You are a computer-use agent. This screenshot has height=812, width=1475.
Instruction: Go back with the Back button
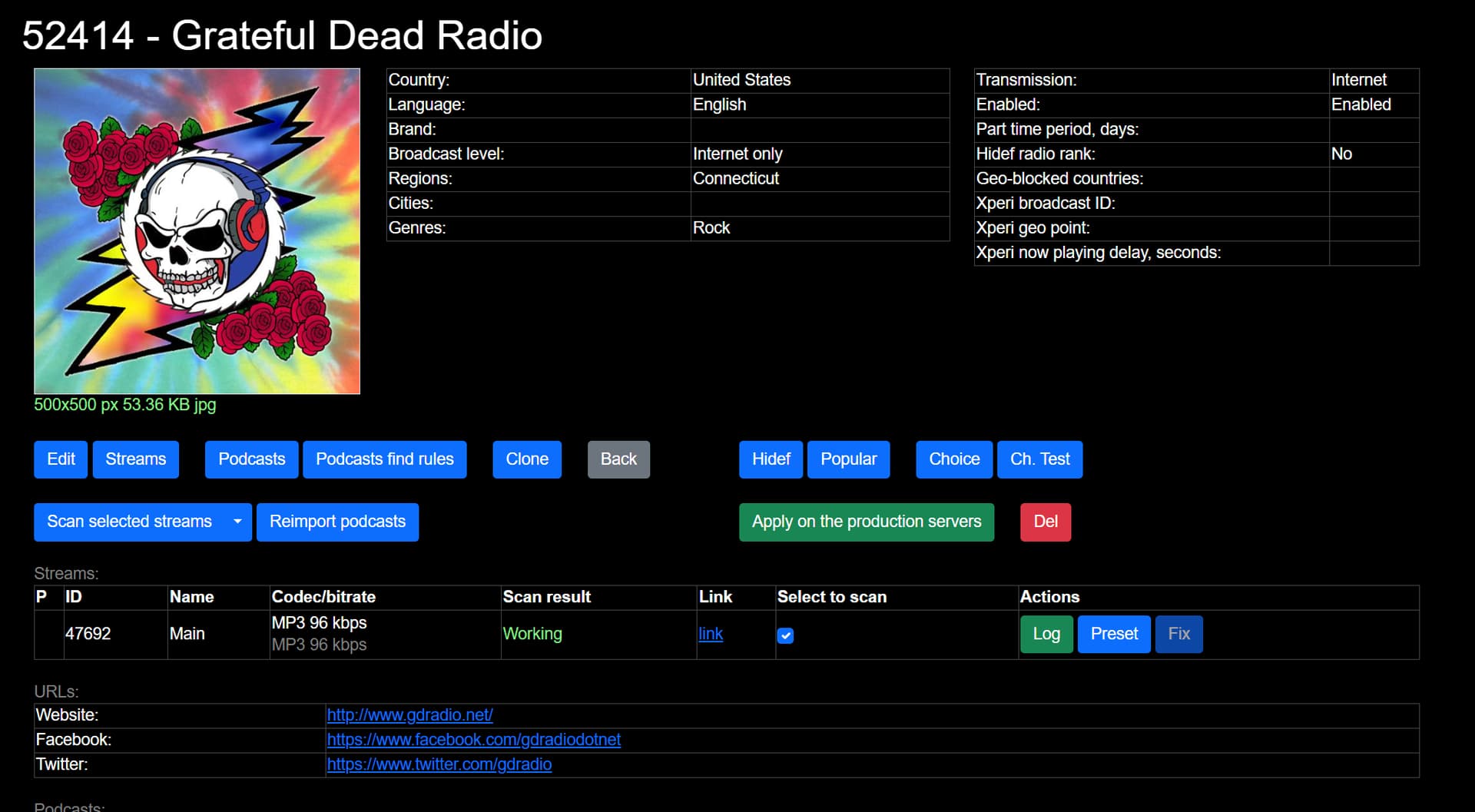point(618,459)
